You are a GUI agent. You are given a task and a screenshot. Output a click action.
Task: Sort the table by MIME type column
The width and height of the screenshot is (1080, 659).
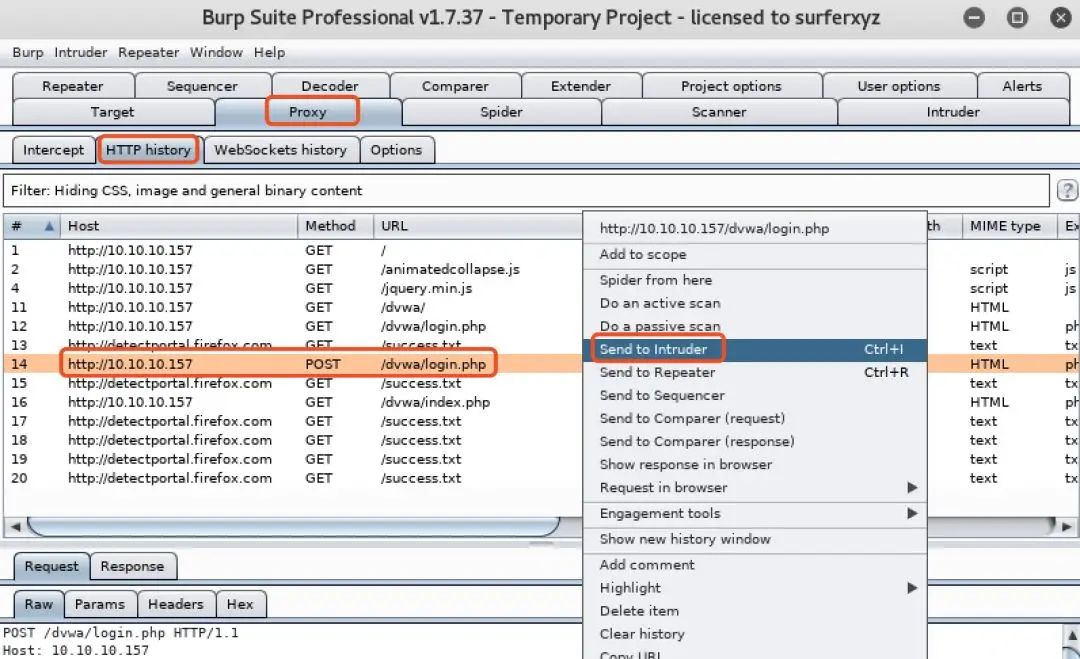click(1009, 226)
